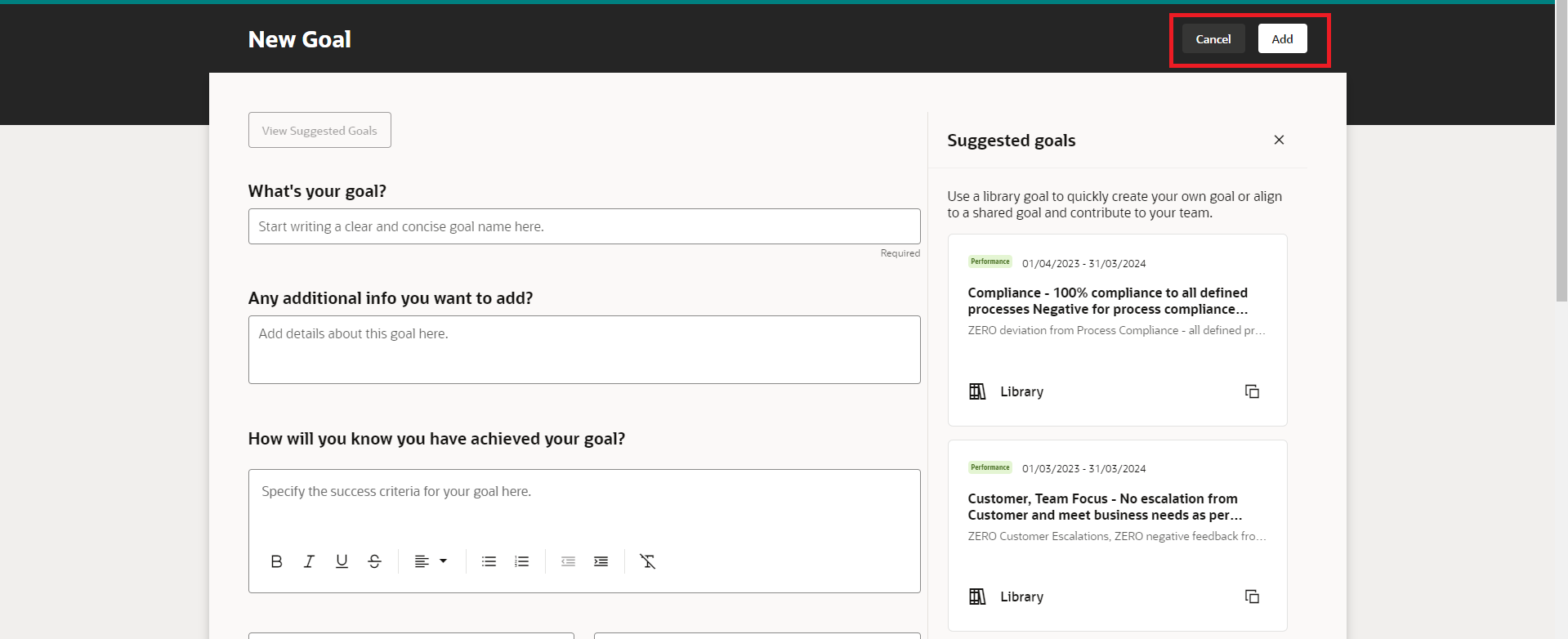Select the Performance badge on the Compliance goal
This screenshot has height=639, width=1568.
989,261
